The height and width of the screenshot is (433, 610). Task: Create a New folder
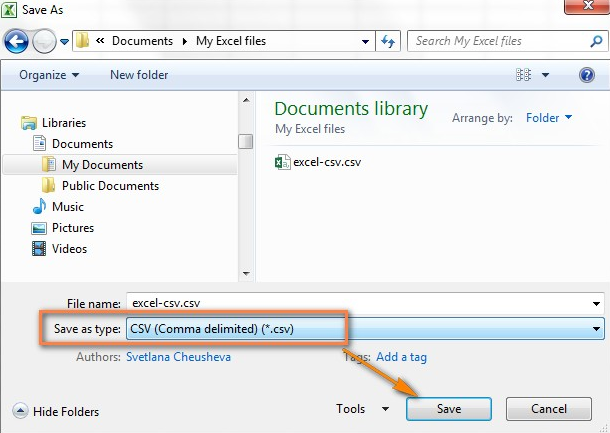(139, 75)
